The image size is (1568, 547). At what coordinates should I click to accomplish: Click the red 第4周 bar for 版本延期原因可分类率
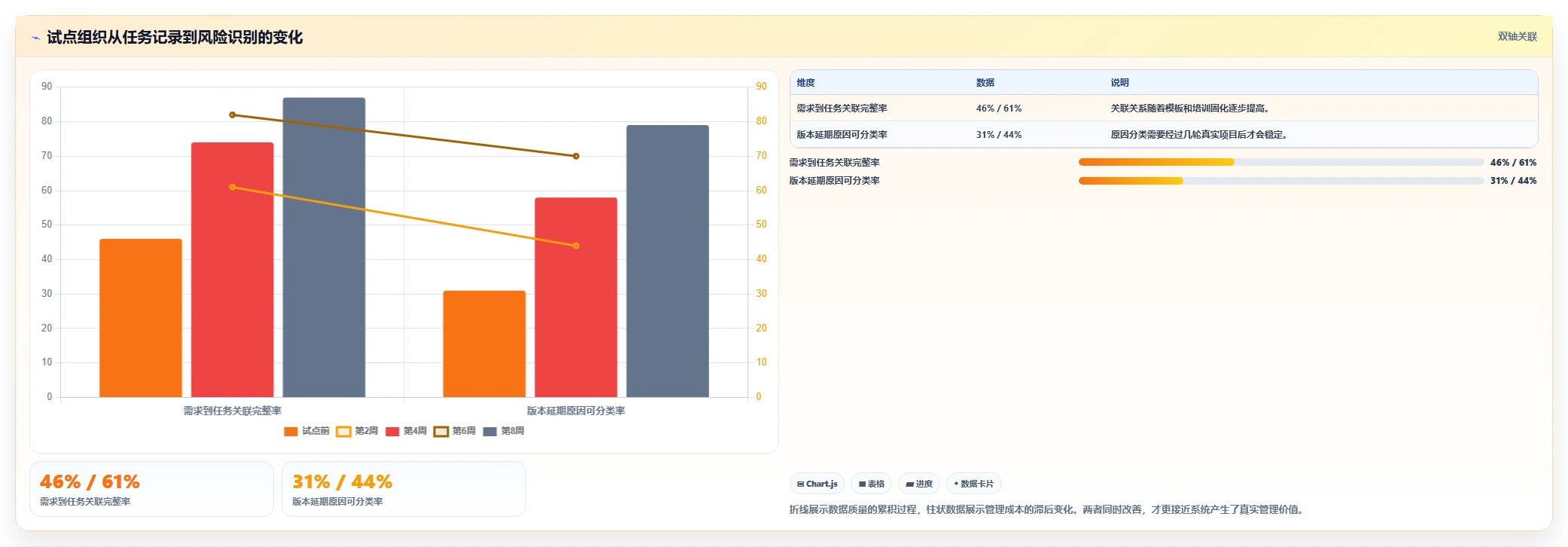point(576,298)
